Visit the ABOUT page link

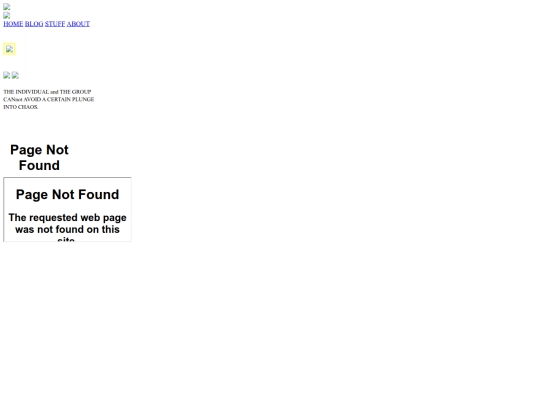[78, 24]
